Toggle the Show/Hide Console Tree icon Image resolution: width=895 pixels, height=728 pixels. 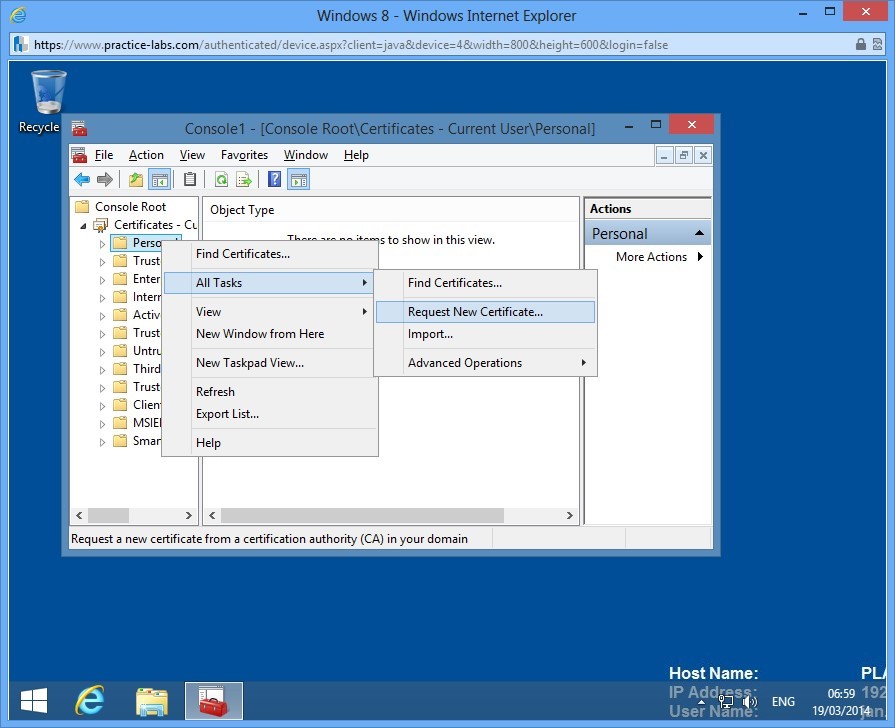(x=160, y=179)
